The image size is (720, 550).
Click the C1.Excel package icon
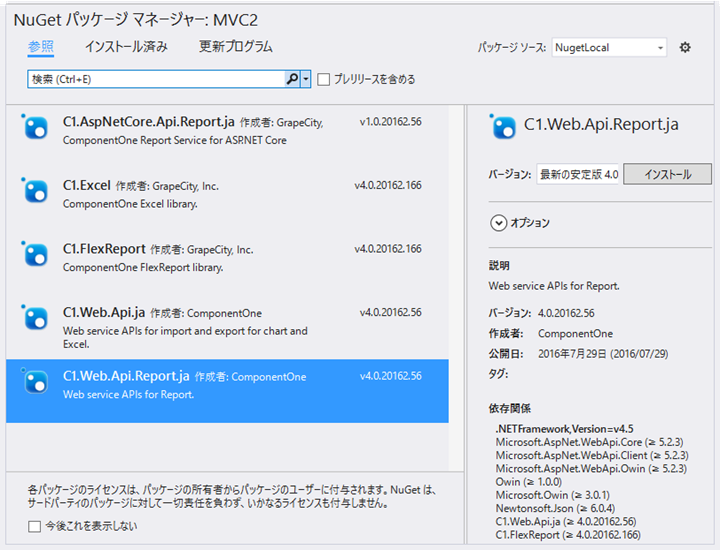point(36,191)
